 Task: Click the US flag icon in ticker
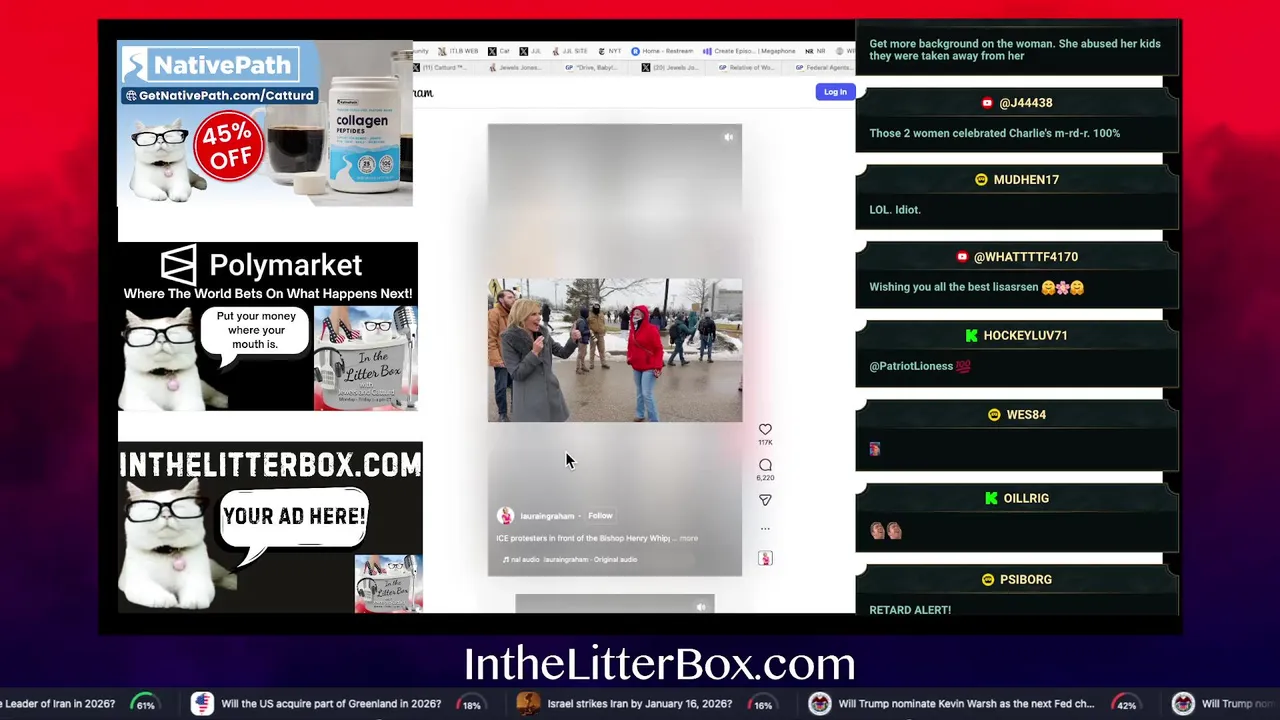(x=202, y=704)
